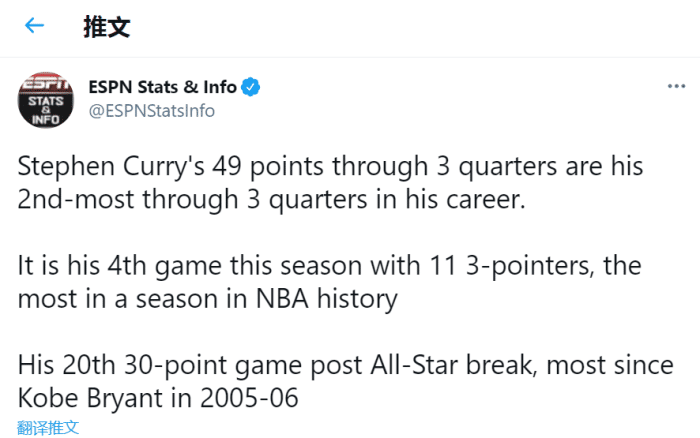
Task: Go back using the left arrow icon
Action: coord(35,26)
